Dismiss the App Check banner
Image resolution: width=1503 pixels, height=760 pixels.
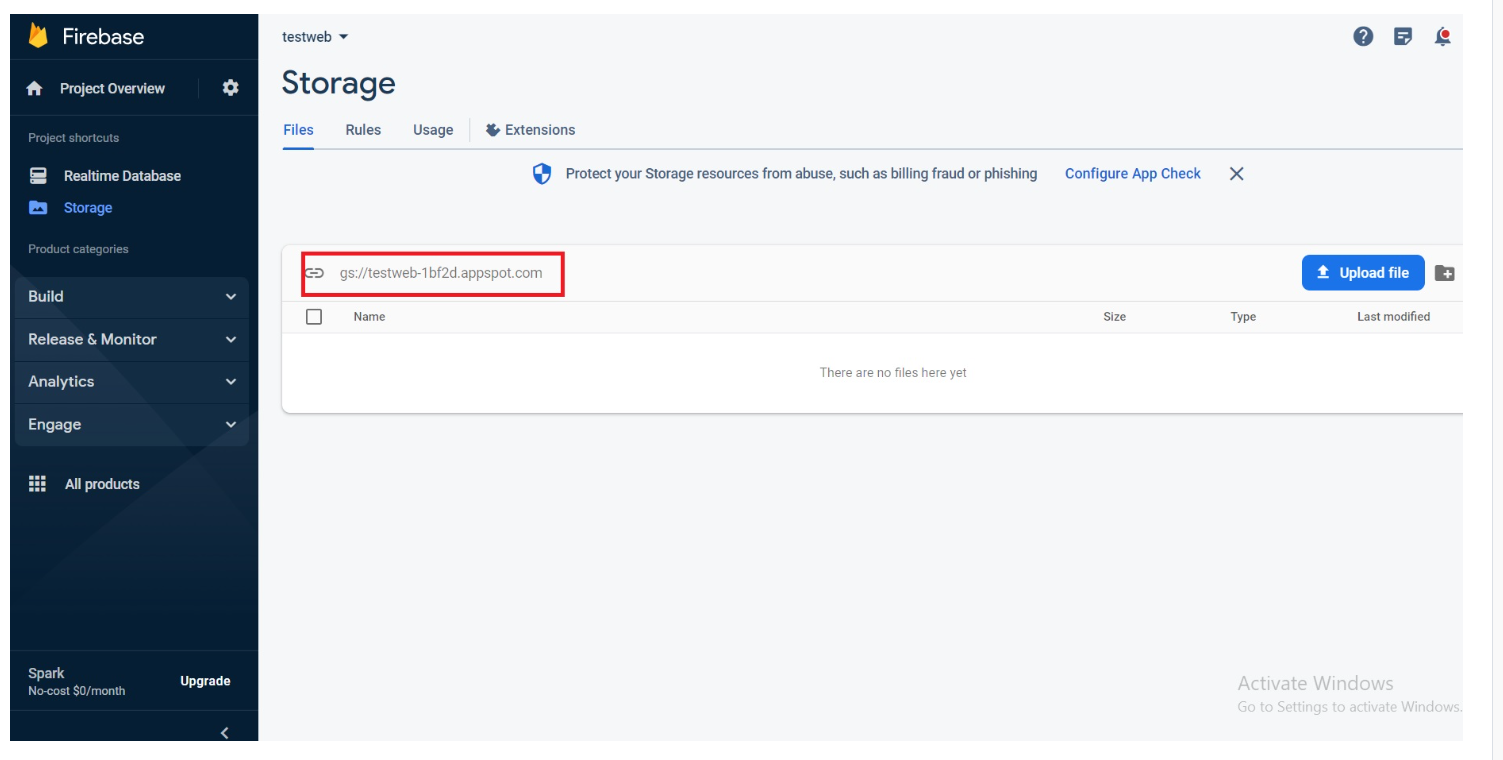[x=1236, y=174]
